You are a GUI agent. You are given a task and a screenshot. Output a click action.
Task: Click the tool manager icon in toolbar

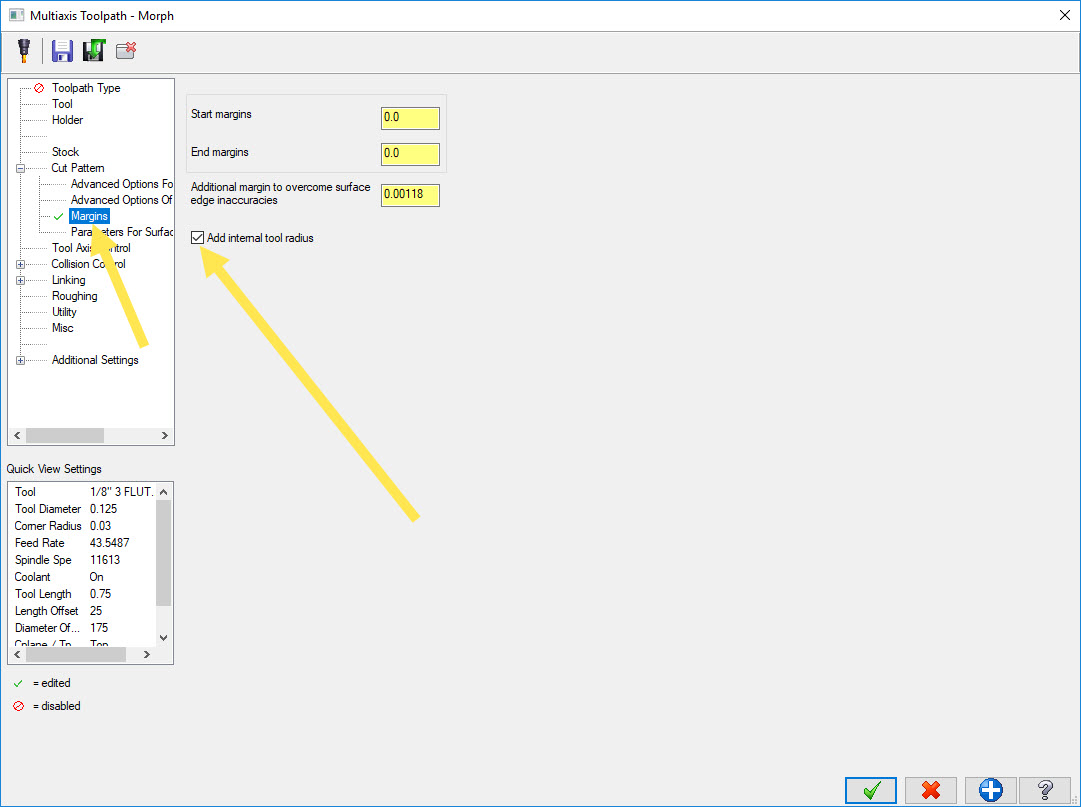coord(24,50)
